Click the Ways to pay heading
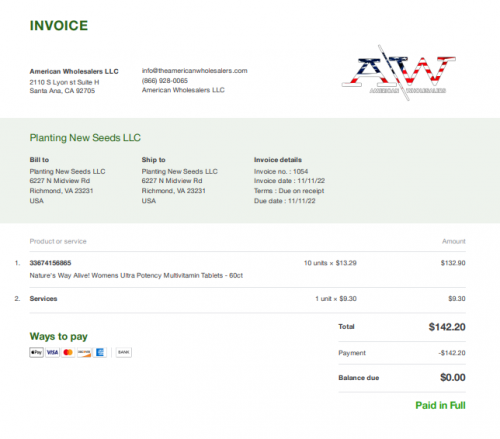The width and height of the screenshot is (500, 439). click(59, 336)
